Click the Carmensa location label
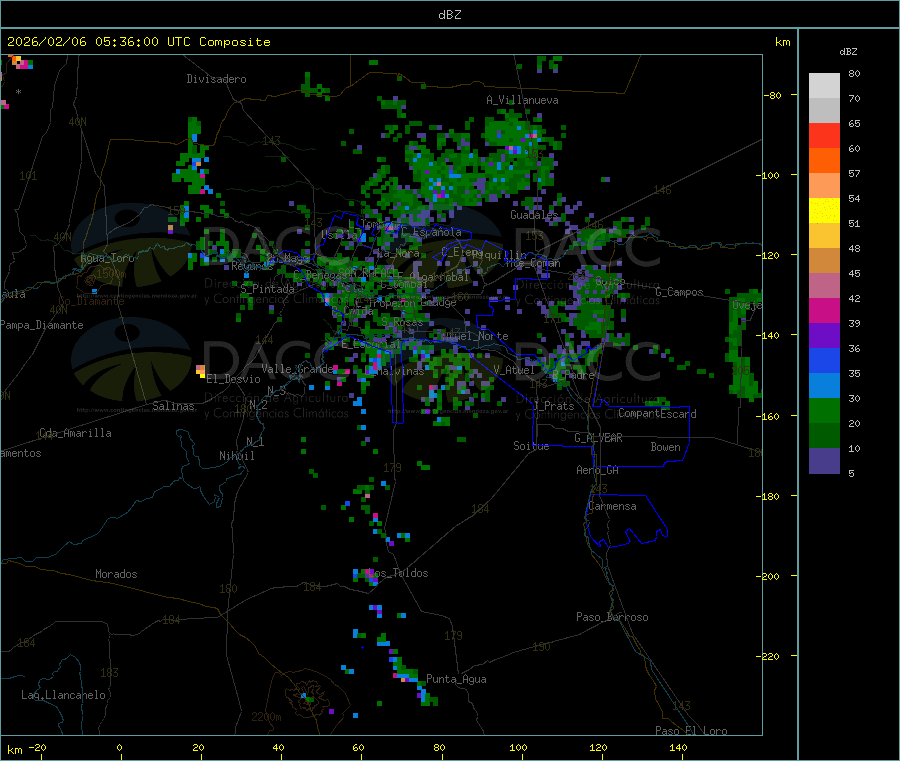Image resolution: width=900 pixels, height=761 pixels. pos(612,506)
